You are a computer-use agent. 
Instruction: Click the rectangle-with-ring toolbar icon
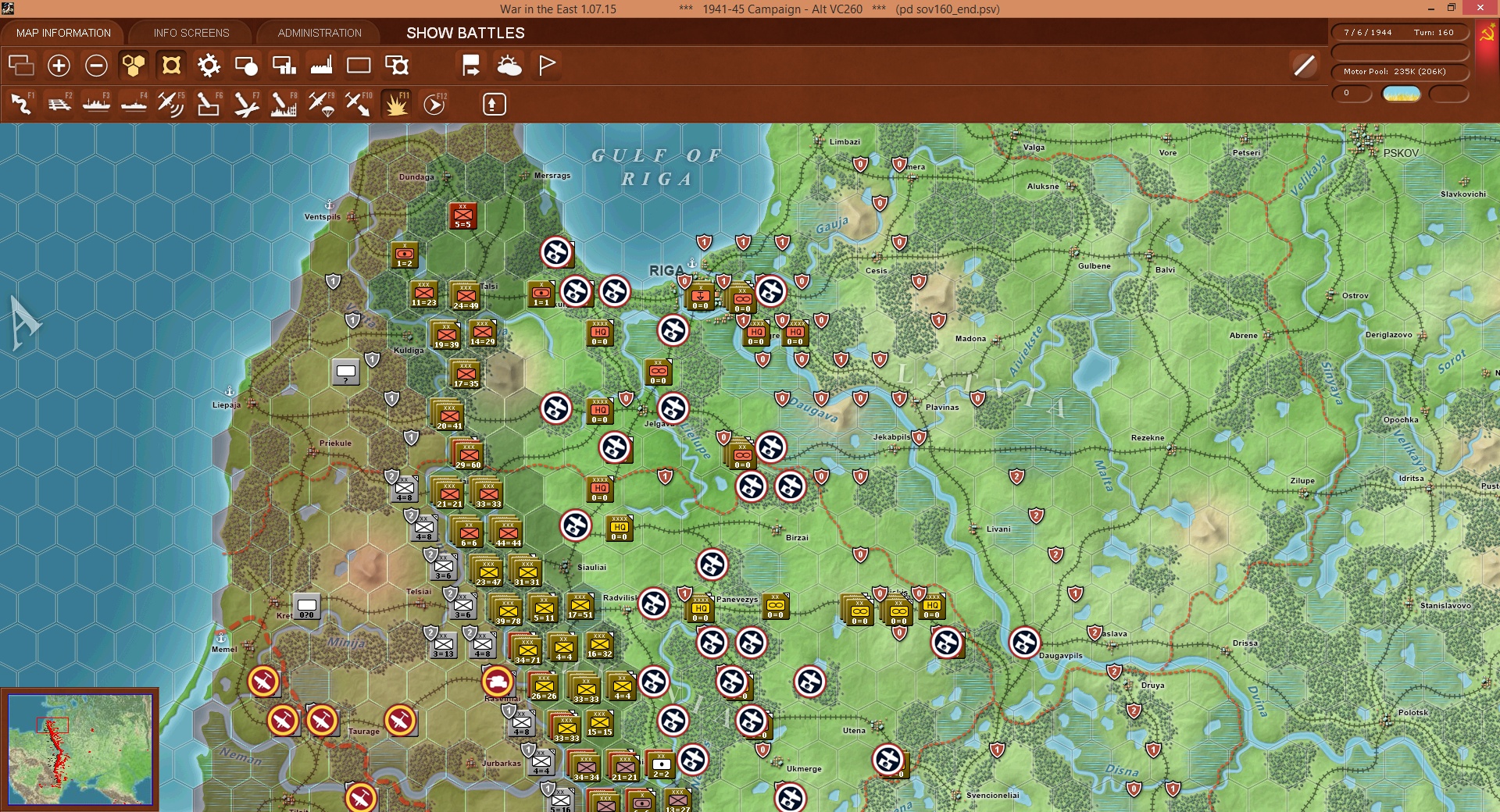[x=396, y=66]
